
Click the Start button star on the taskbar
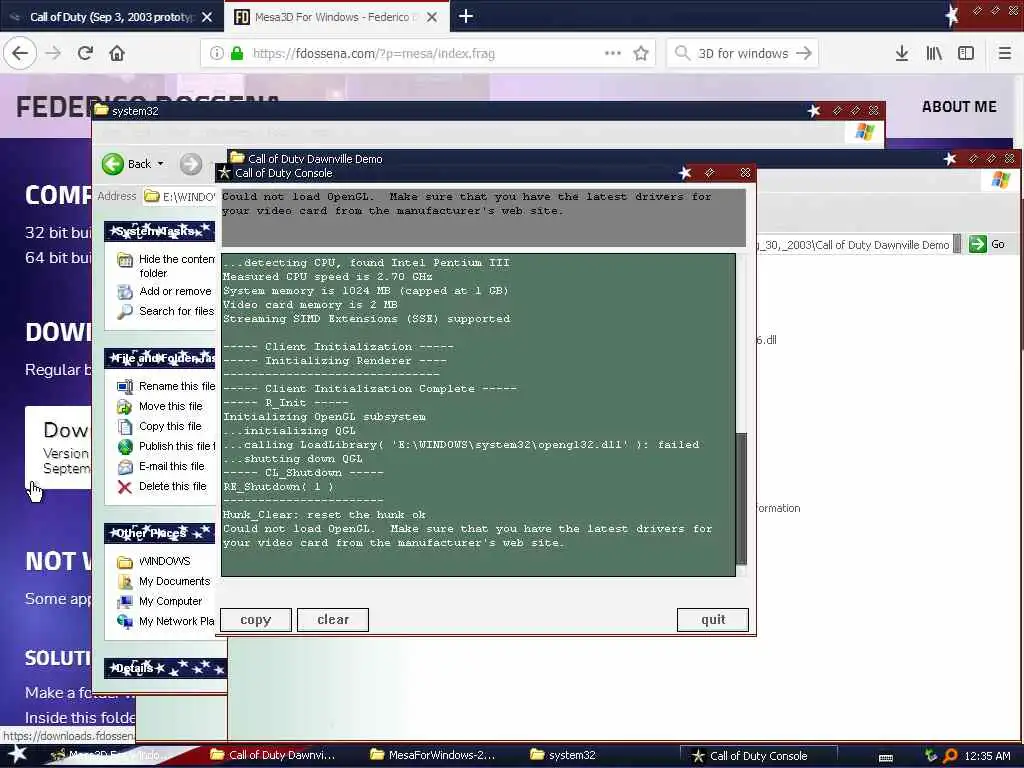pyautogui.click(x=17, y=754)
